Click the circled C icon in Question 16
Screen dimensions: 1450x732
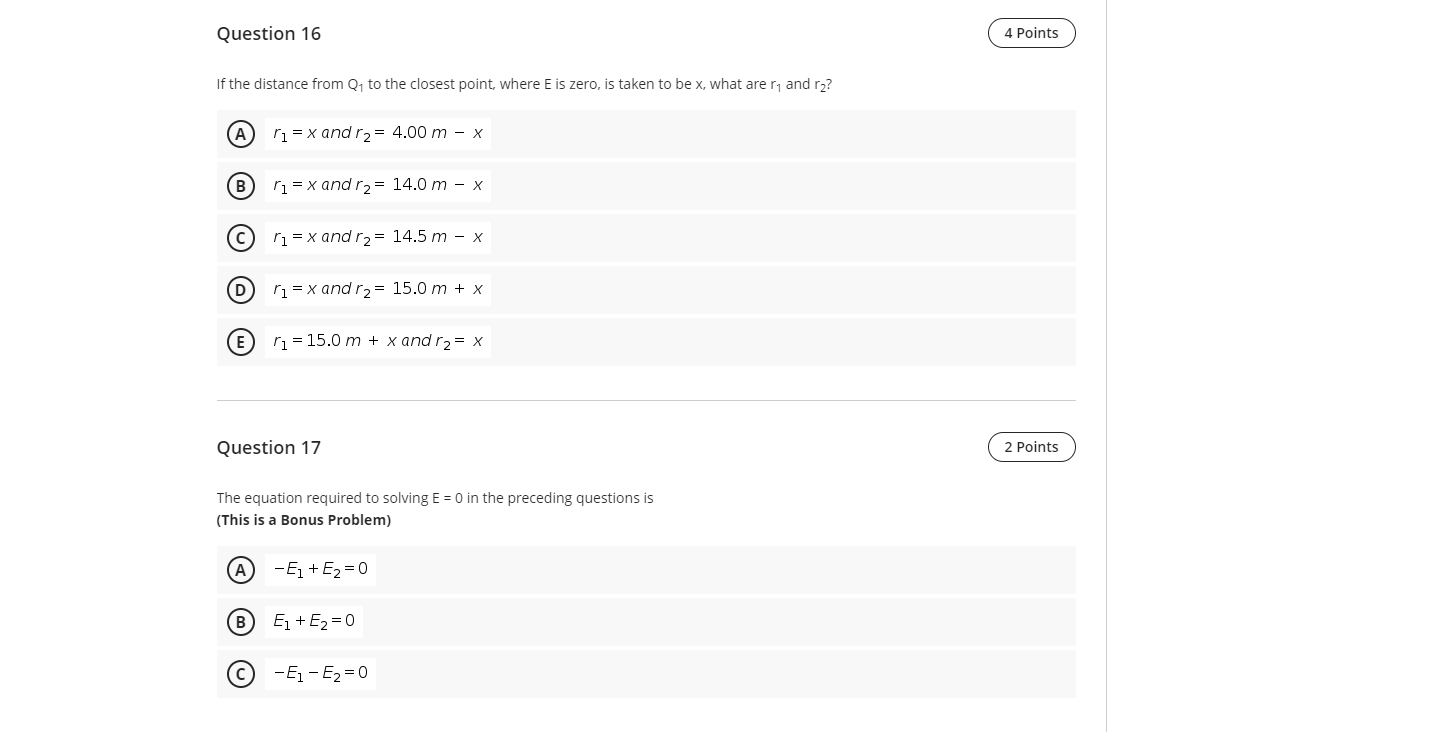pyautogui.click(x=241, y=237)
